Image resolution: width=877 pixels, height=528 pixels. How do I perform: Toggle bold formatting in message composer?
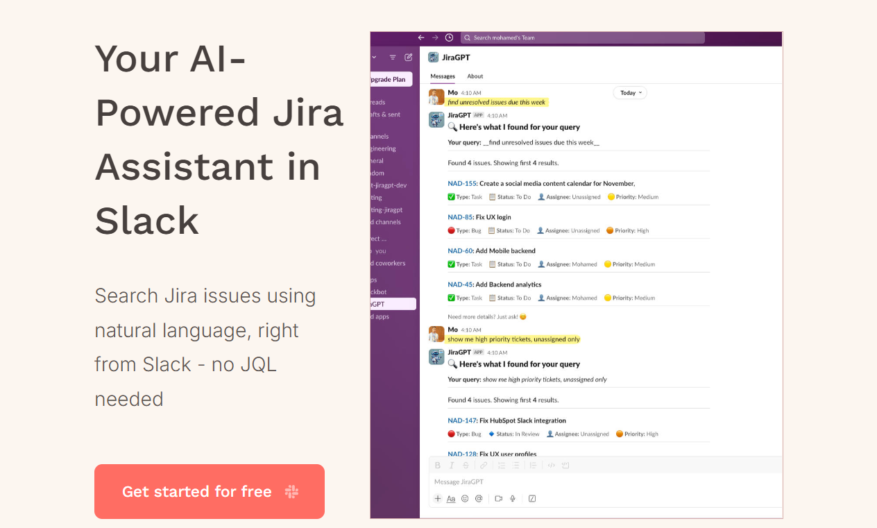coord(437,465)
